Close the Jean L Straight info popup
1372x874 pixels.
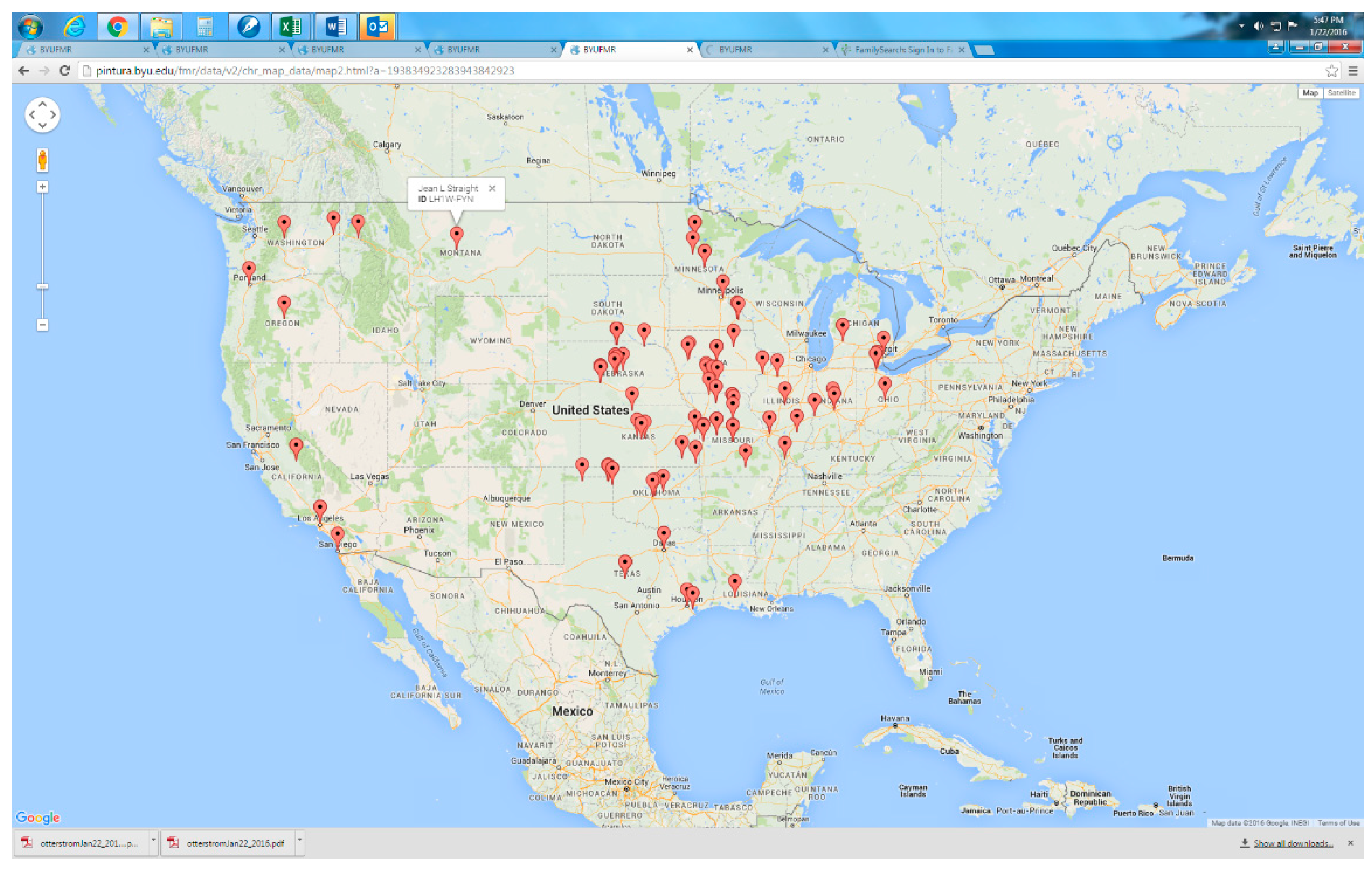(492, 188)
